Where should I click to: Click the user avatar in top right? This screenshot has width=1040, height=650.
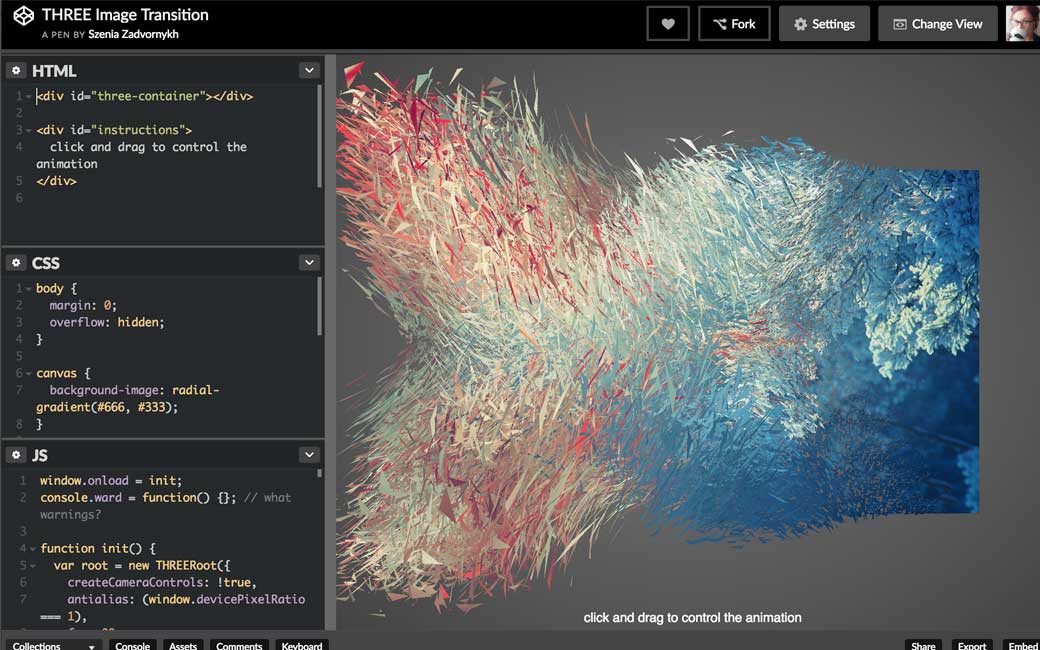coord(1022,24)
